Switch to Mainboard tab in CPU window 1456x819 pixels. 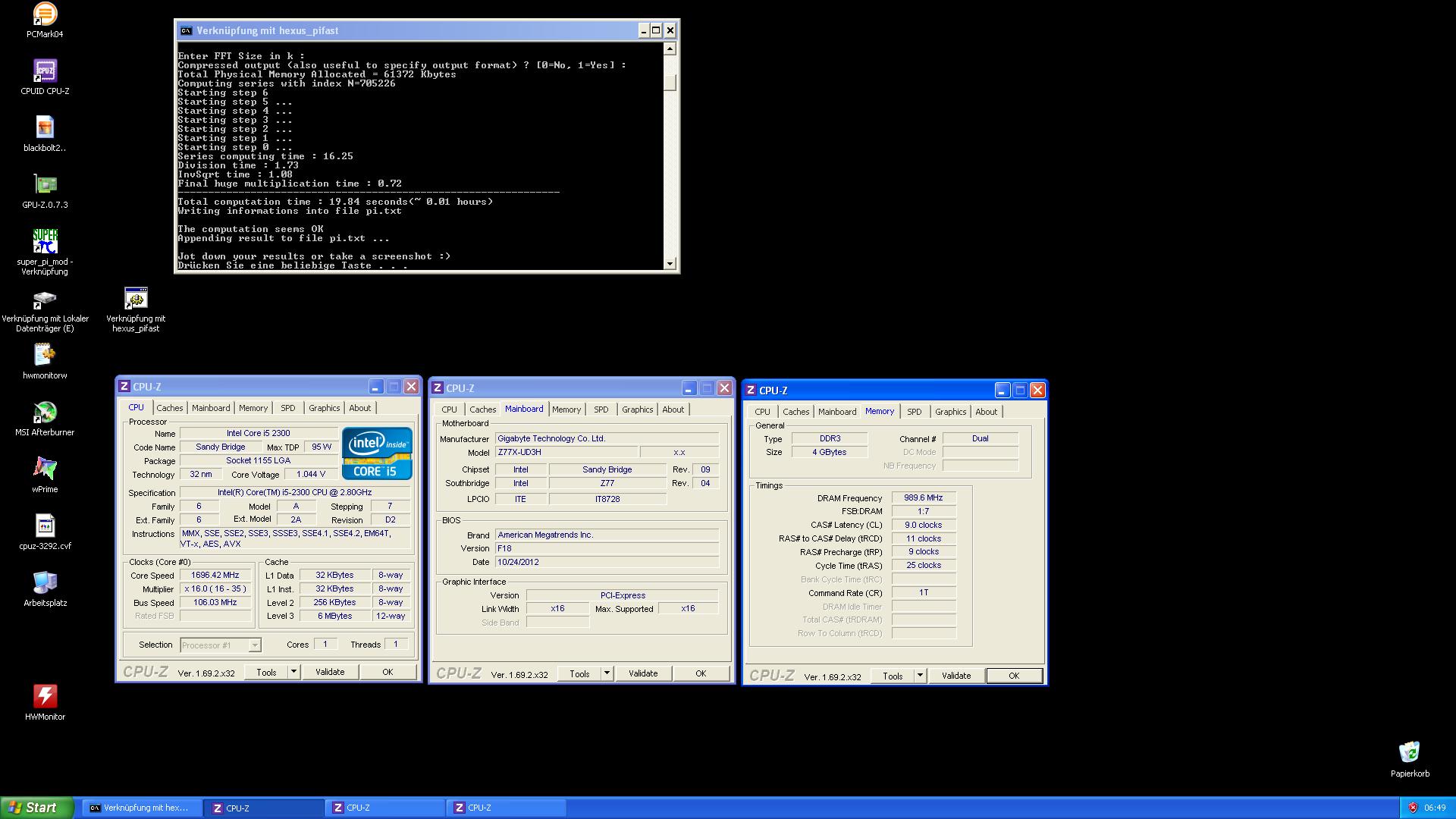click(211, 408)
